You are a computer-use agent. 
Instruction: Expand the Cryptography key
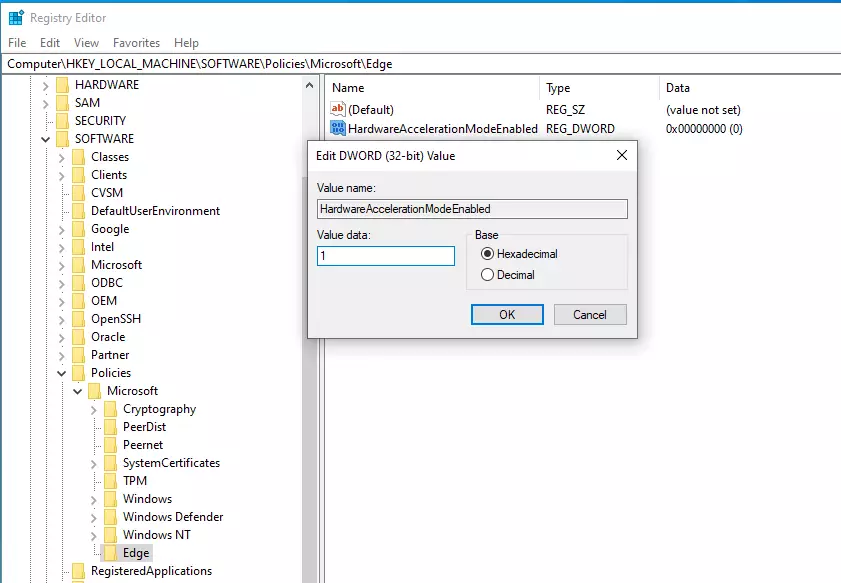pos(94,410)
